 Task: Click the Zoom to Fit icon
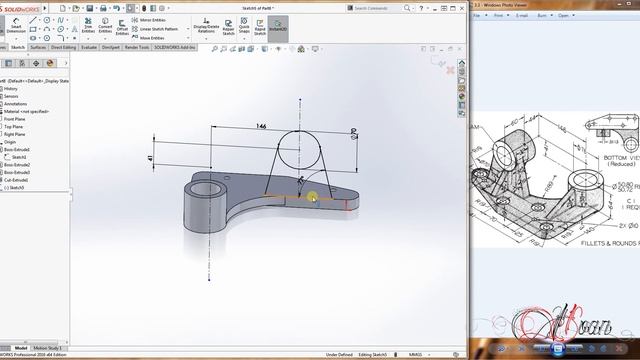pyautogui.click(x=214, y=49)
